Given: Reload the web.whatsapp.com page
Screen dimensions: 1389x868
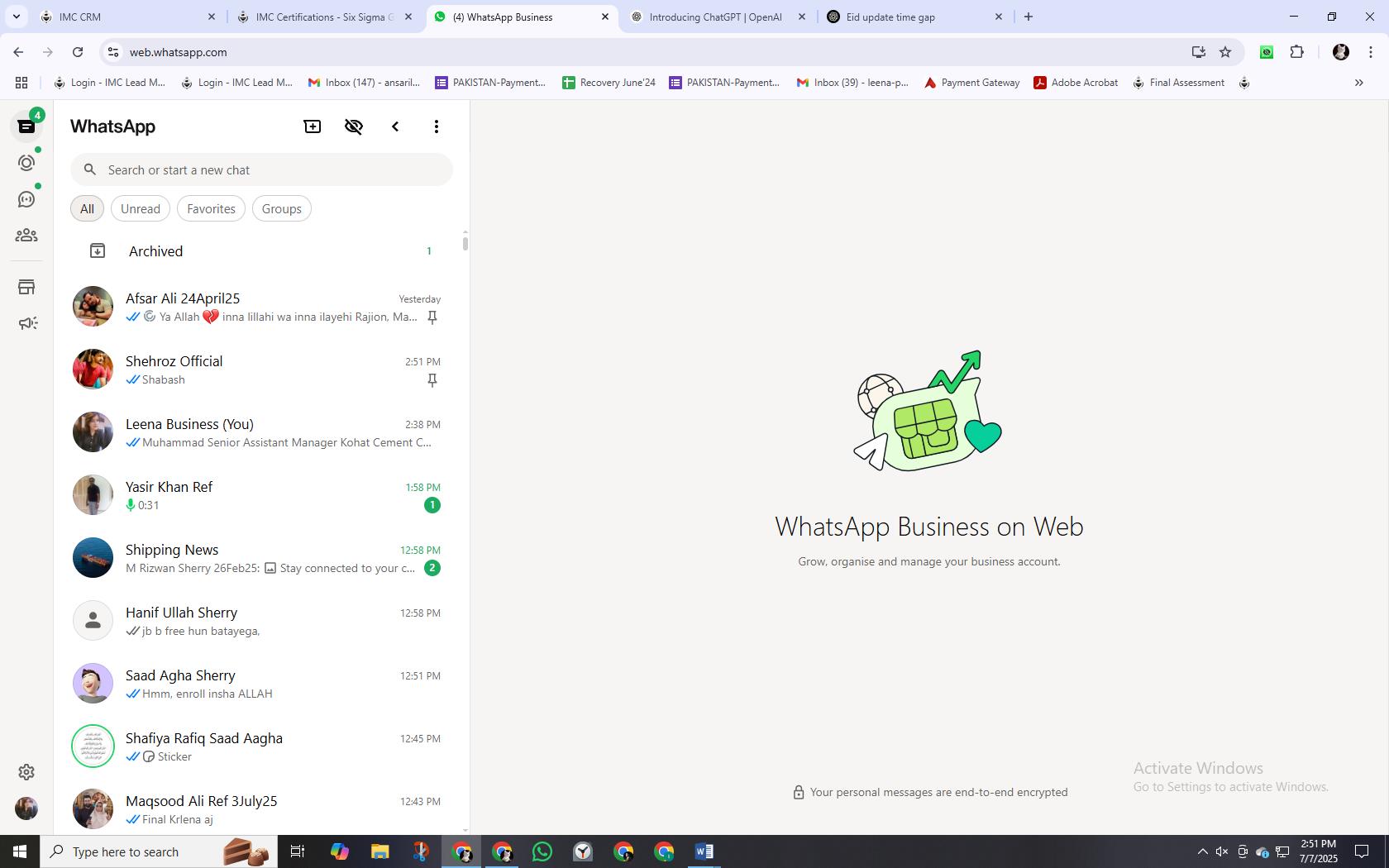Looking at the screenshot, I should click(78, 52).
